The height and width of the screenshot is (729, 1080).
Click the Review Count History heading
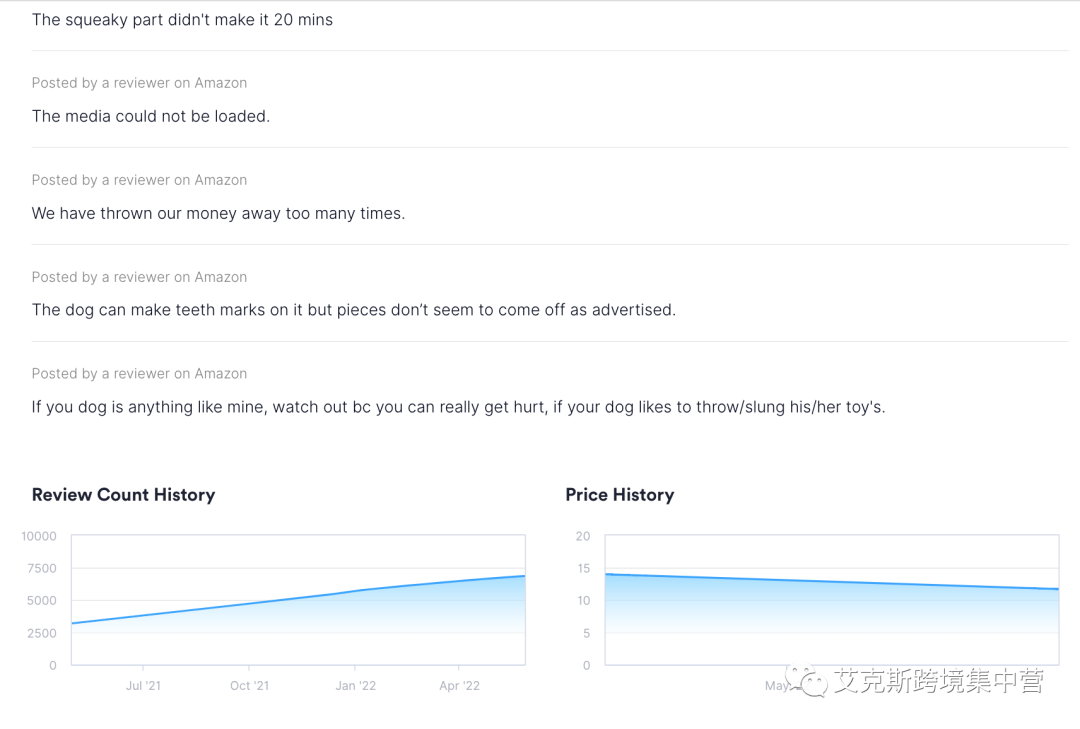[123, 495]
